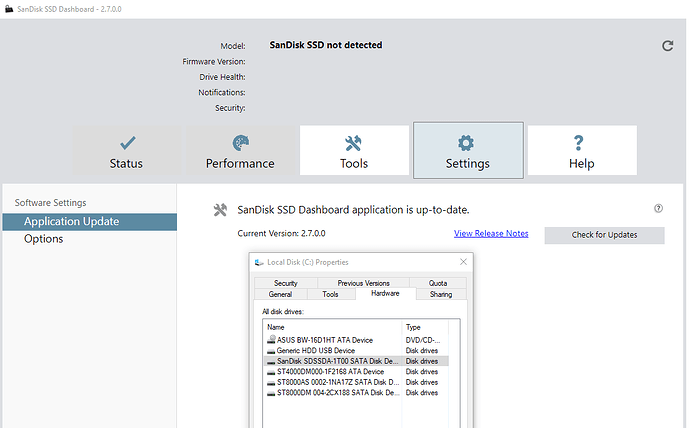
Task: Click the Settings gear icon
Action: (x=466, y=143)
